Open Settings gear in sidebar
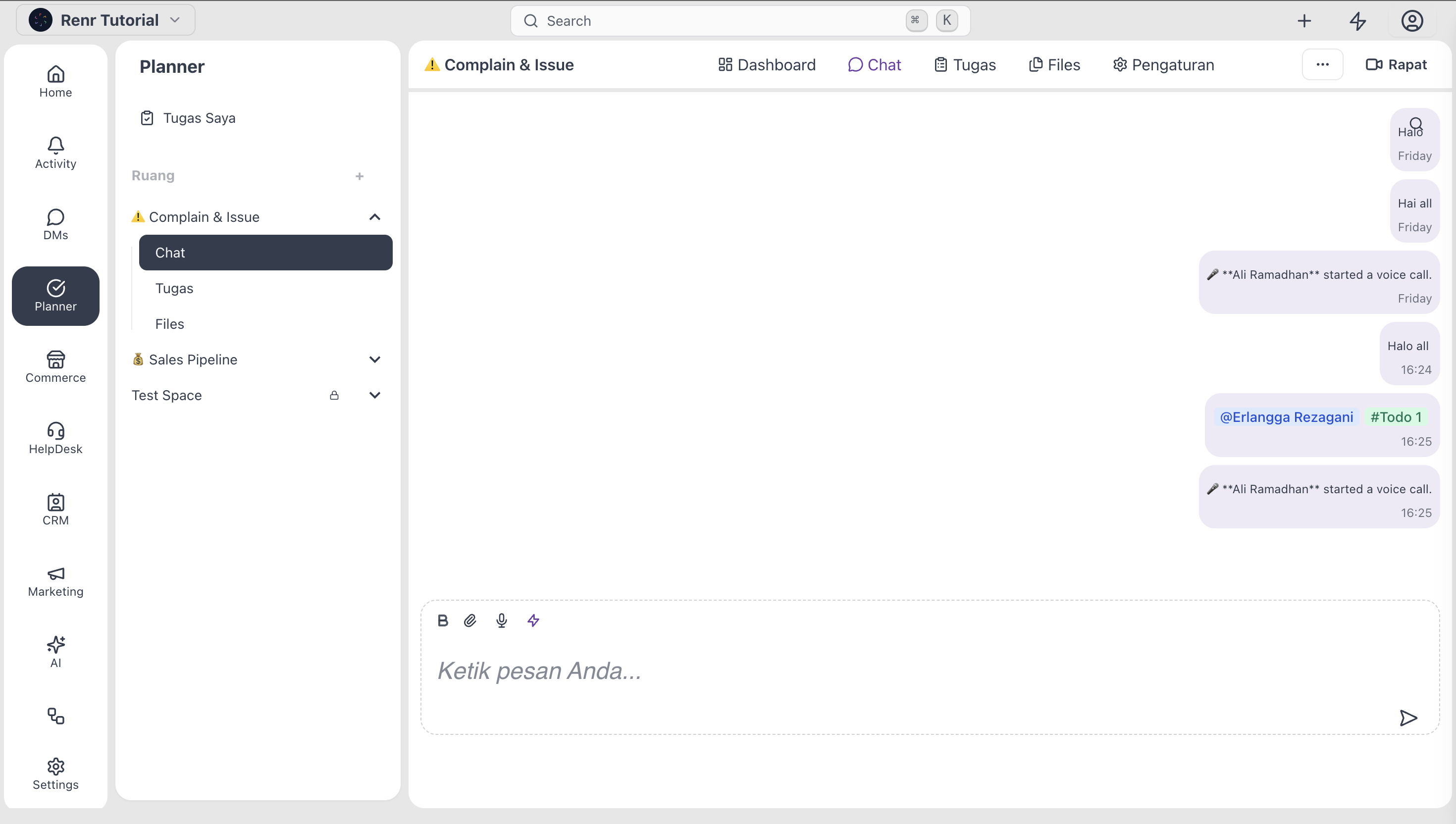 55,774
